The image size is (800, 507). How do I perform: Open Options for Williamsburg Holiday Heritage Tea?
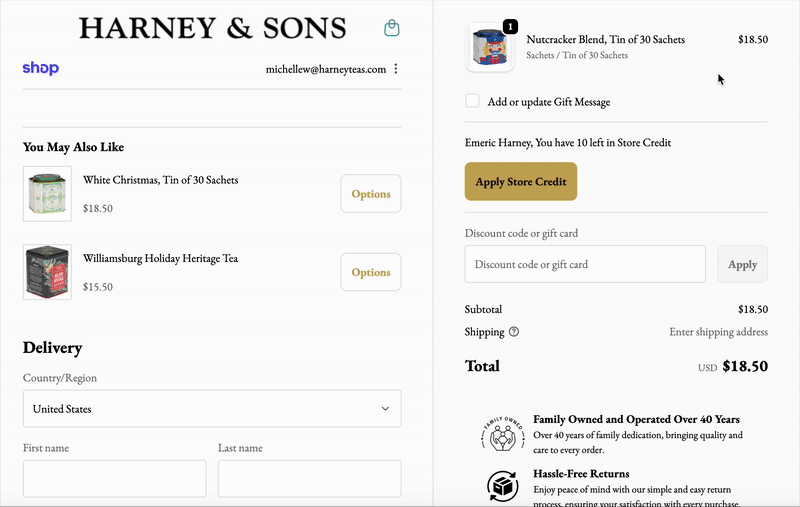coord(371,272)
